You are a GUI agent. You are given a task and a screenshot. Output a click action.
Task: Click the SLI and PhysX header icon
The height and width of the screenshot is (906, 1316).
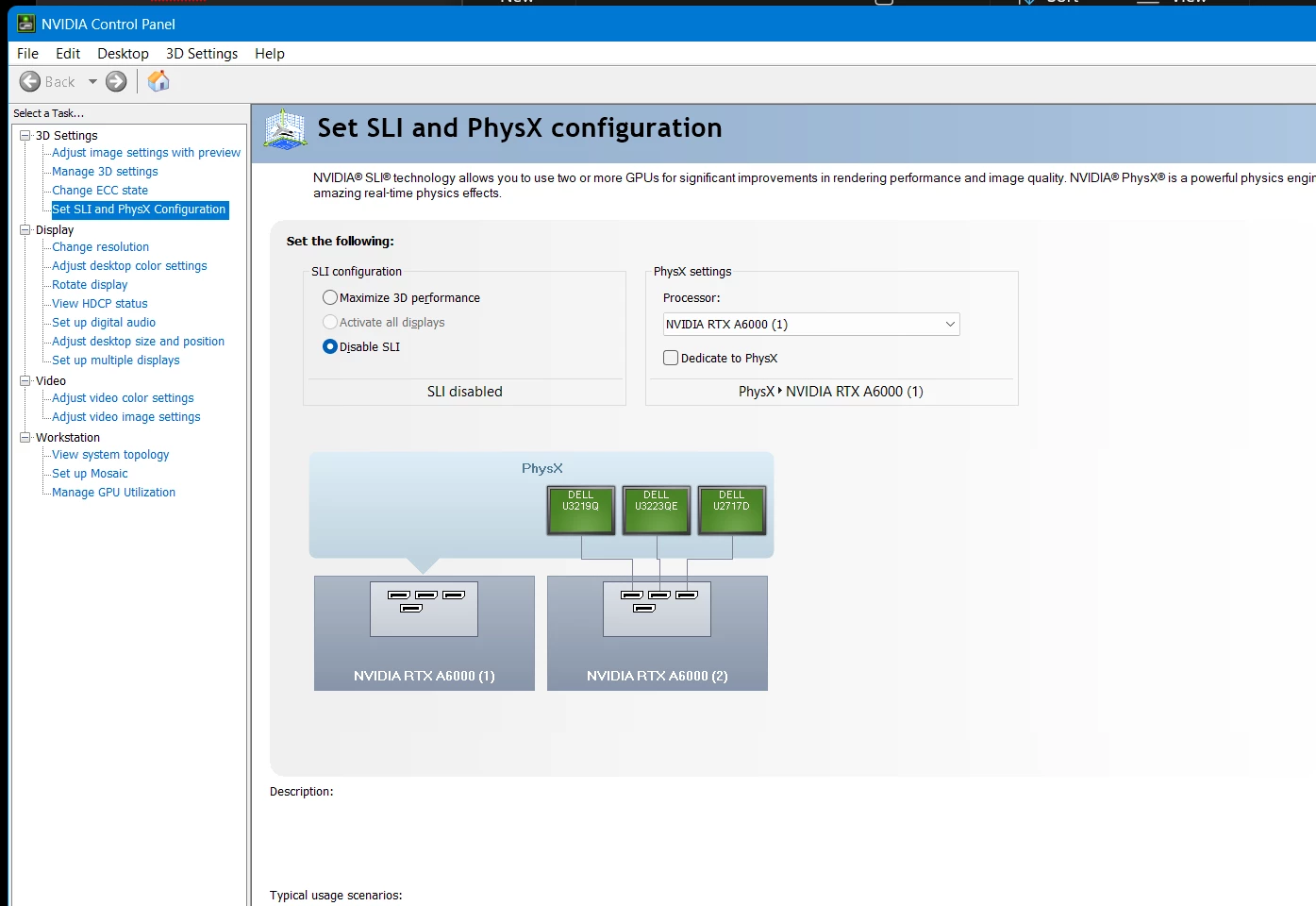pos(285,129)
